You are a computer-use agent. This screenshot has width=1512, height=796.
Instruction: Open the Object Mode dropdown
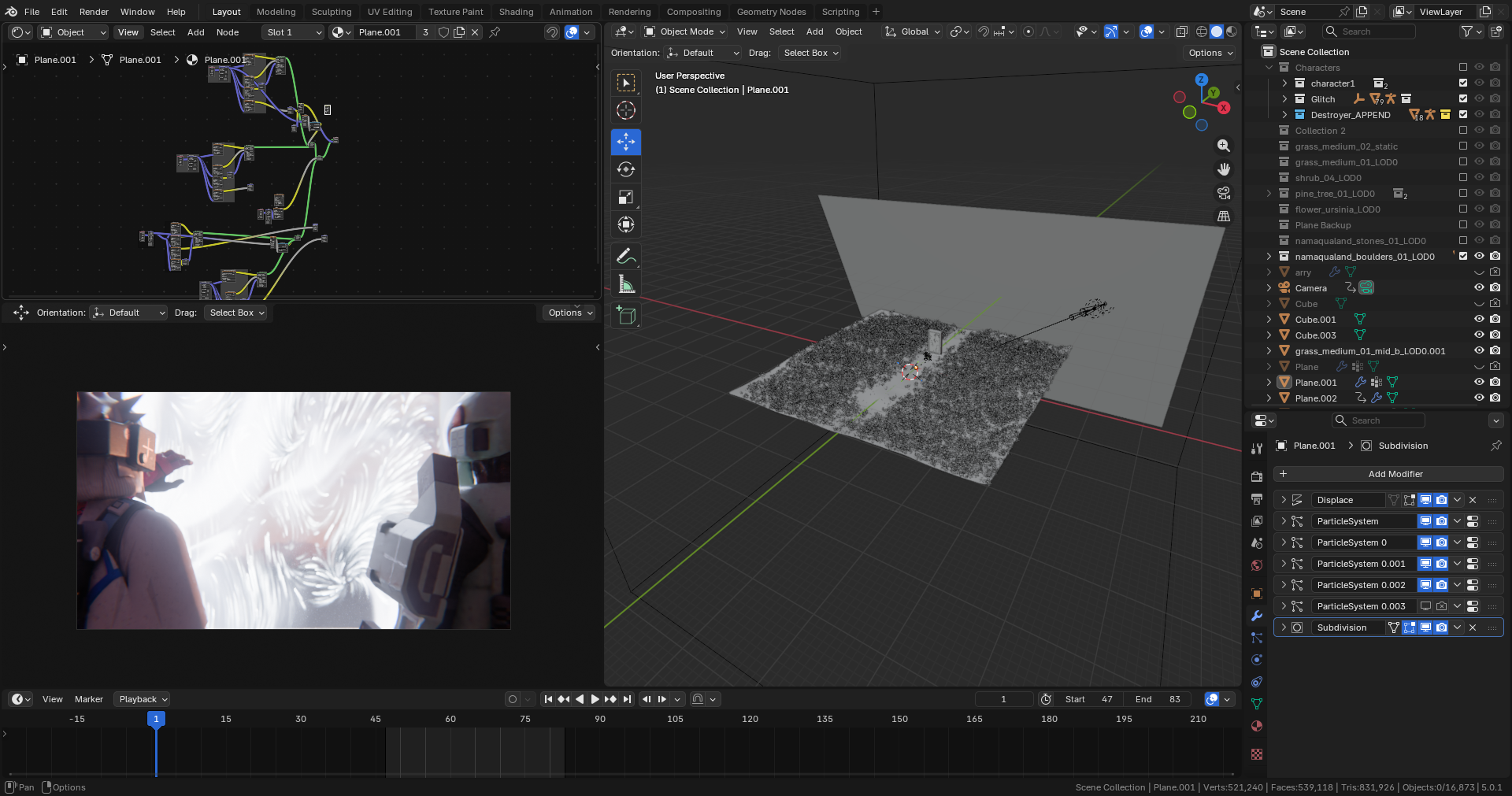[684, 31]
